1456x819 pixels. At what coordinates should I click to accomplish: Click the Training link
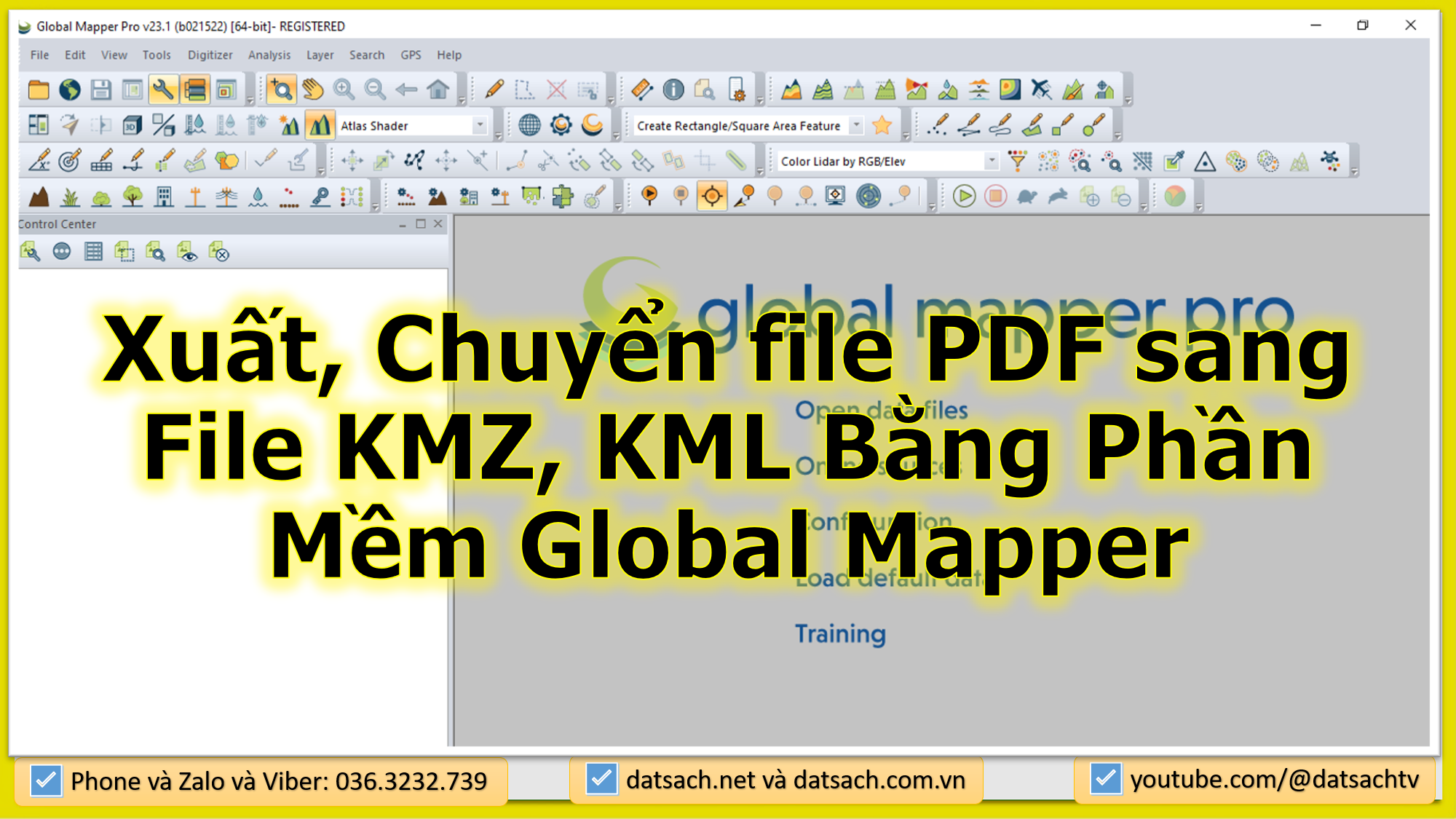(x=841, y=633)
